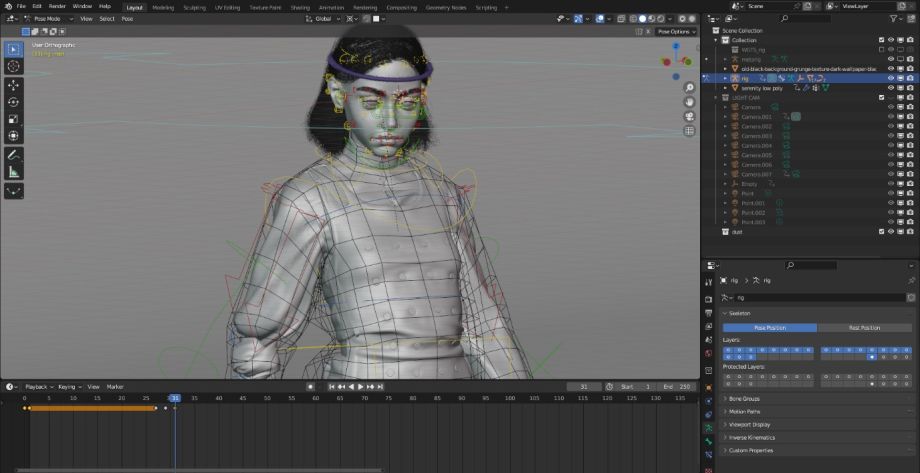Select the Measure tool
Screen dimensions: 920x473
coord(13,173)
